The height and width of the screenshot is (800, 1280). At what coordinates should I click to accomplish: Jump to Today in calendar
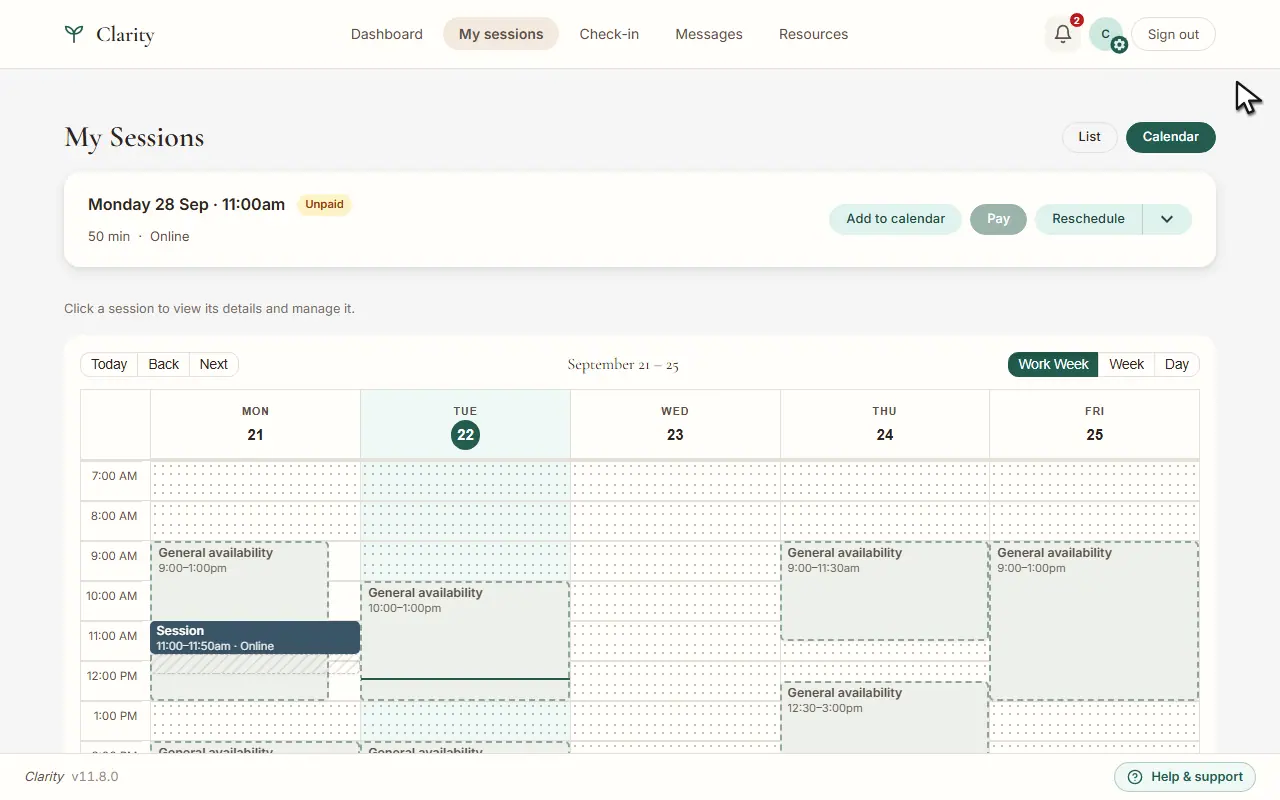[x=109, y=364]
